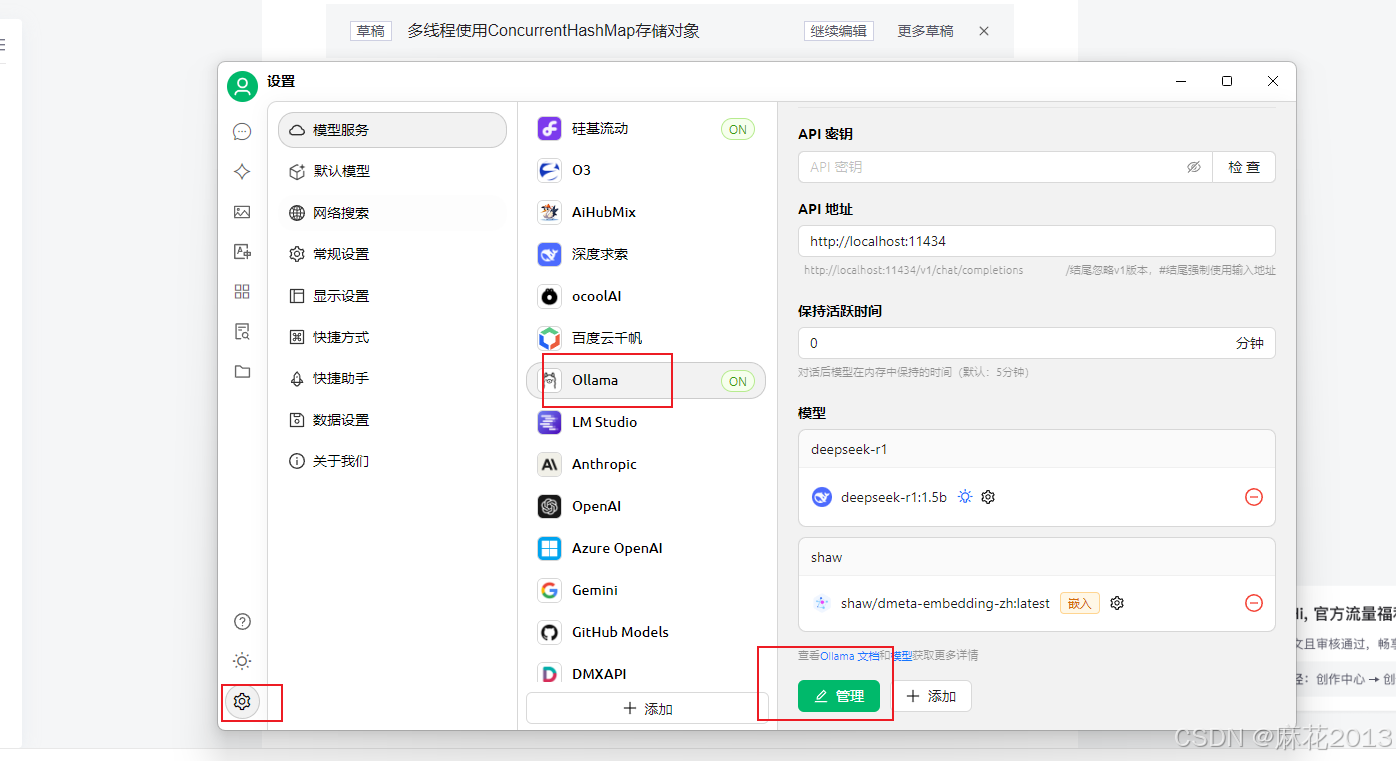Click the green 管理 models button
1396x761 pixels.
click(x=839, y=696)
